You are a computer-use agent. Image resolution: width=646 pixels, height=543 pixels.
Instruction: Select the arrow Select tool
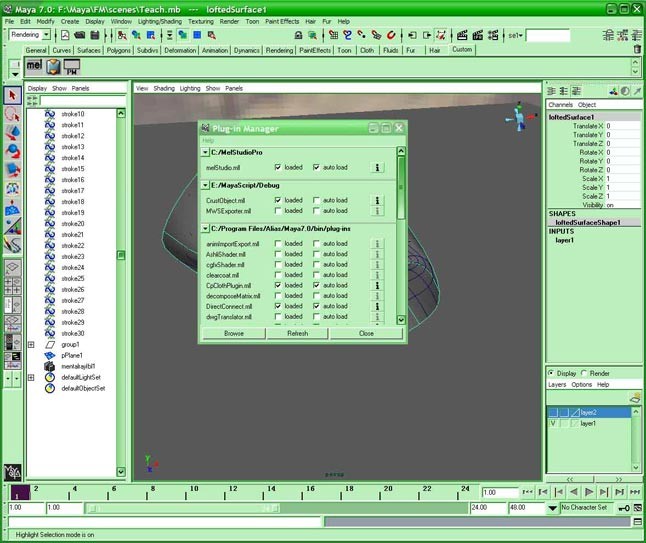click(12, 96)
